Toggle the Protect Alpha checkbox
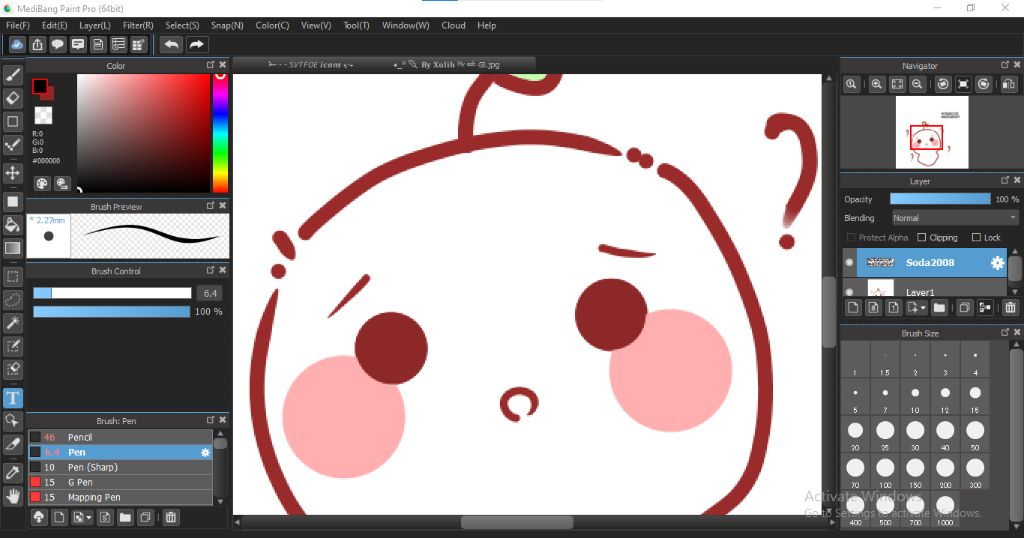Viewport: 1024px width, 538px height. click(851, 237)
